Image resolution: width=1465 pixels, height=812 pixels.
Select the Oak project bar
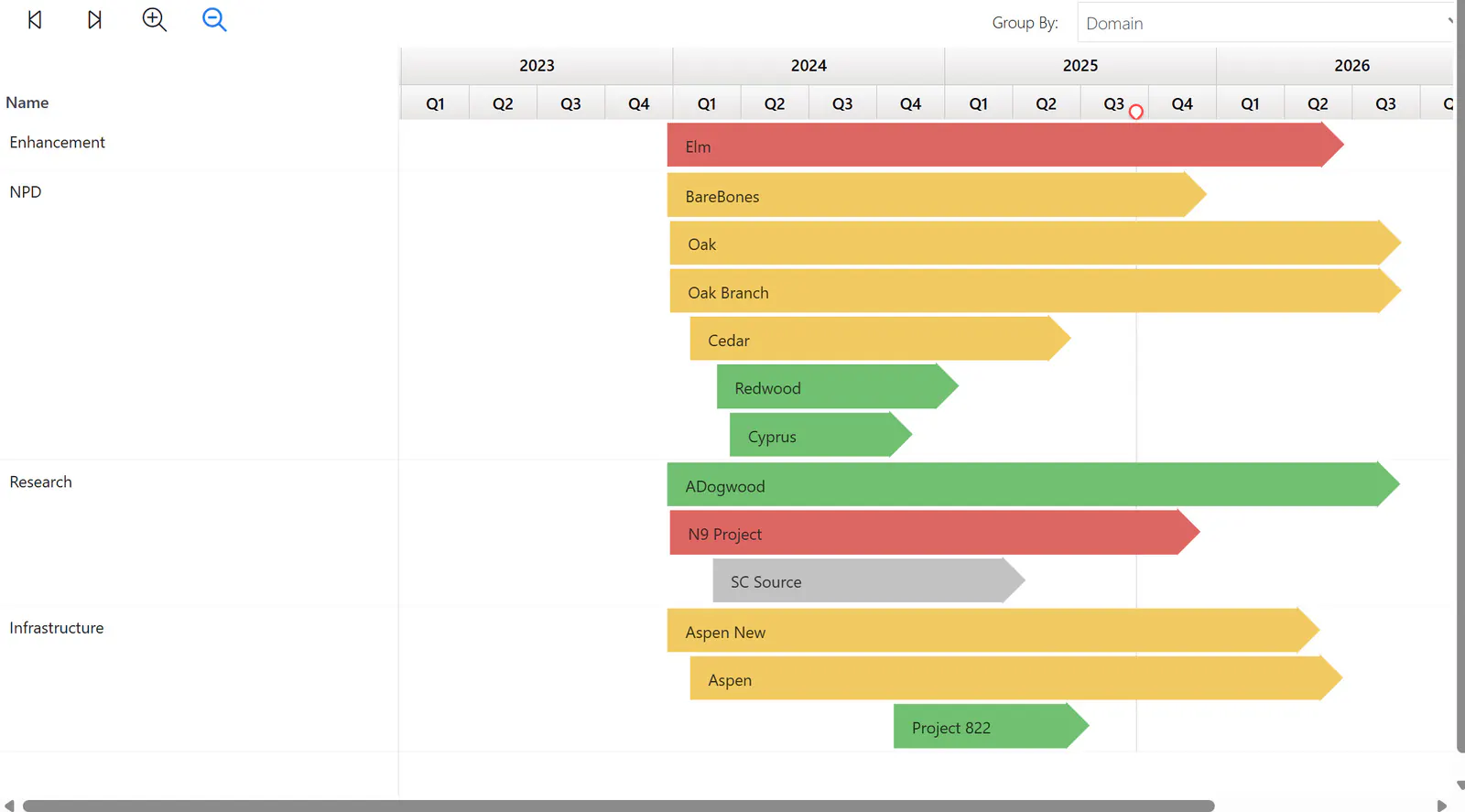pyautogui.click(x=1036, y=243)
